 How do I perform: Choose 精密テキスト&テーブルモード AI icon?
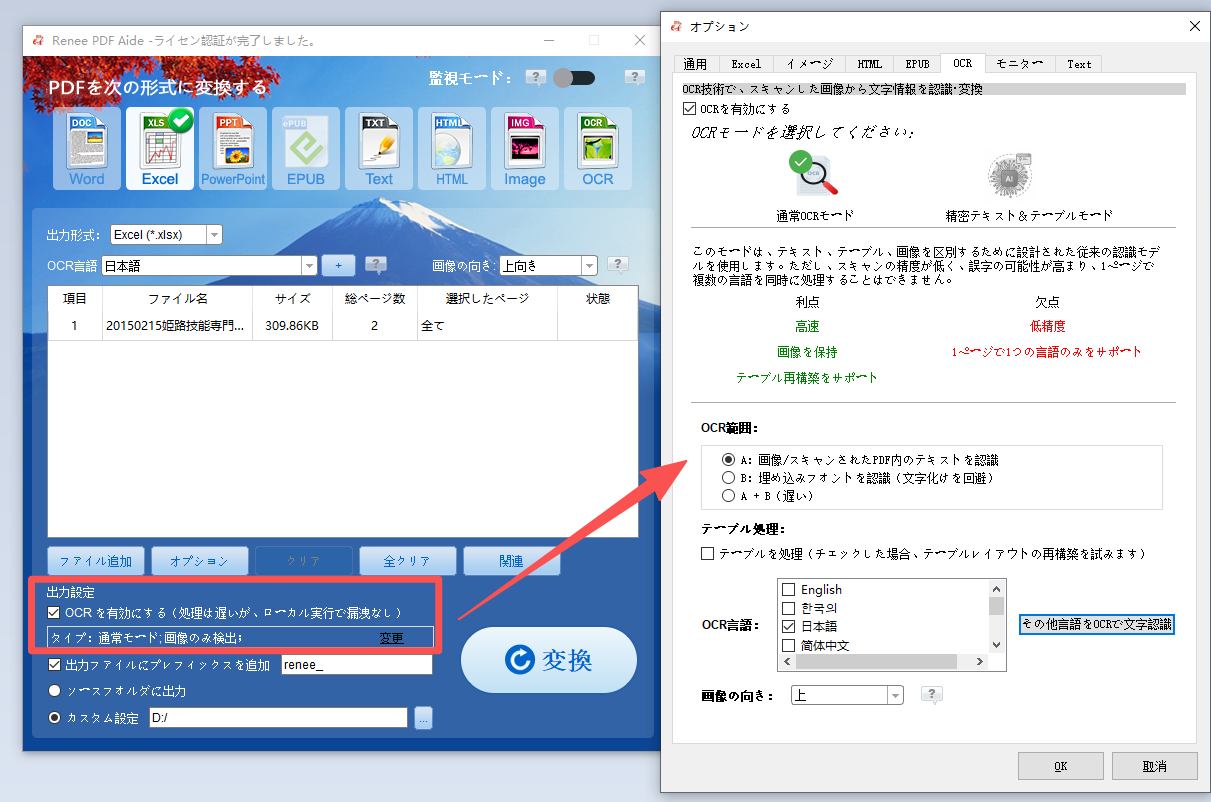pos(1010,175)
